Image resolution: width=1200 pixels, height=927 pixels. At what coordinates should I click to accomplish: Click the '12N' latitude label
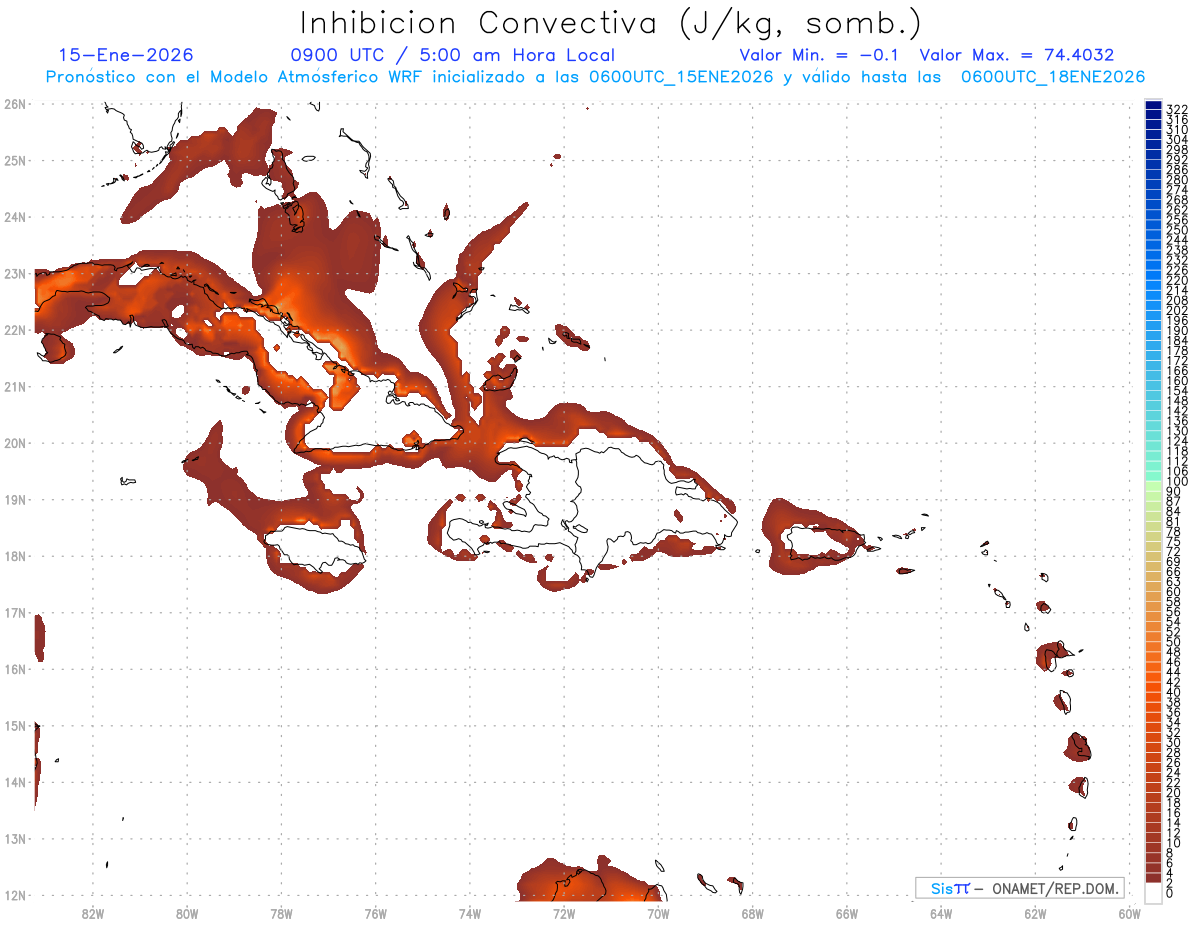click(15, 895)
